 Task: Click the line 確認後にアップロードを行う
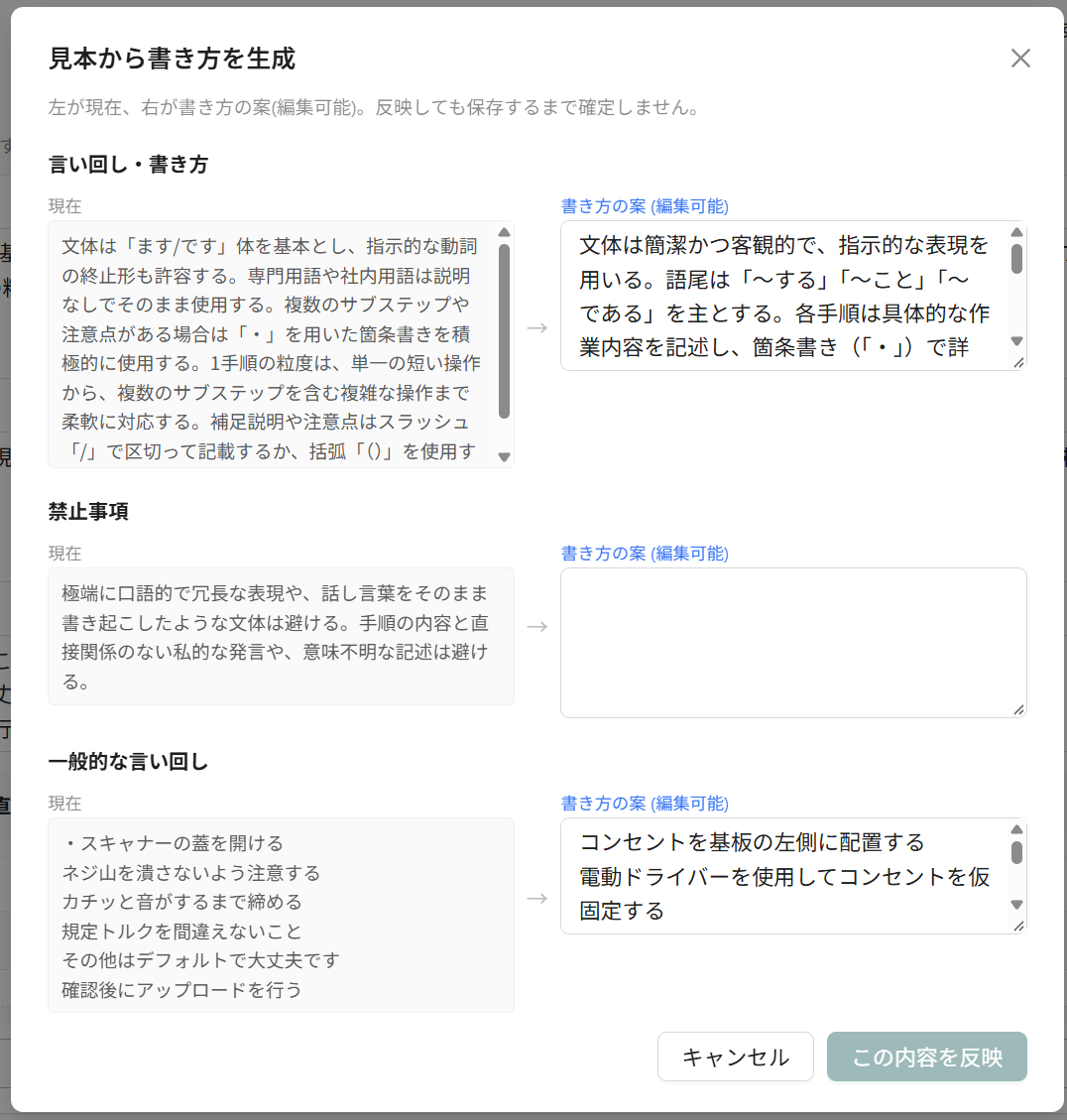181,990
